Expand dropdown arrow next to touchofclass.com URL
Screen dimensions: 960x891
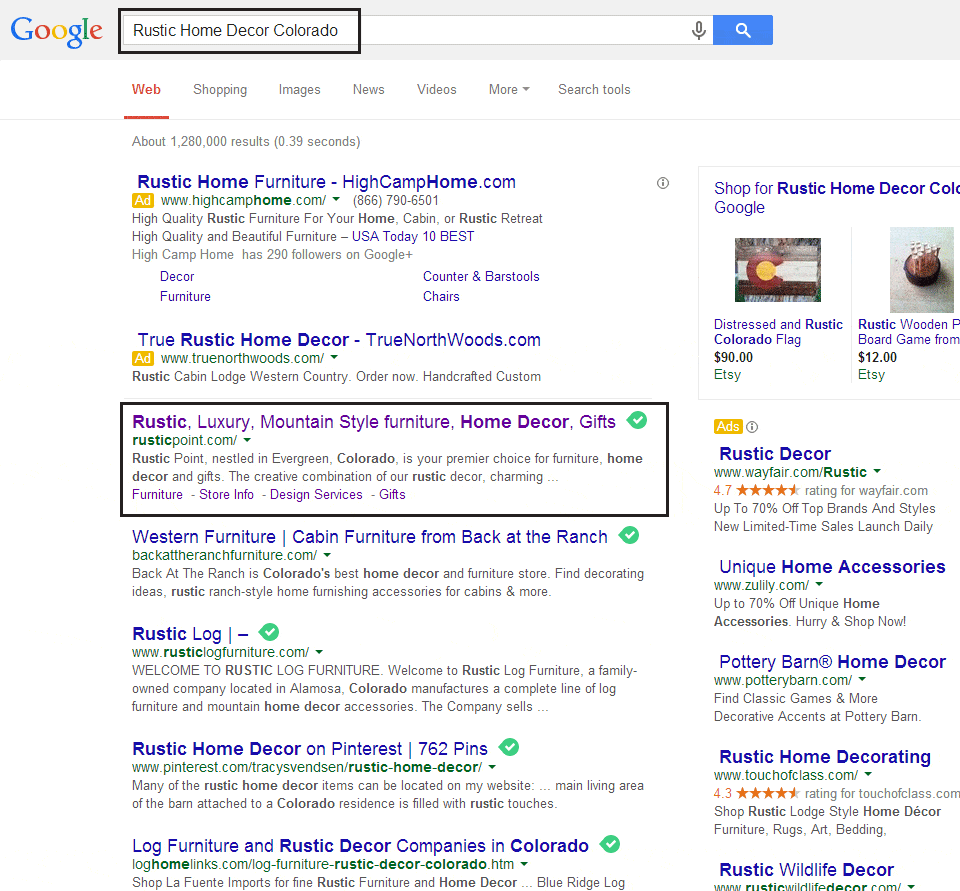pos(868,775)
